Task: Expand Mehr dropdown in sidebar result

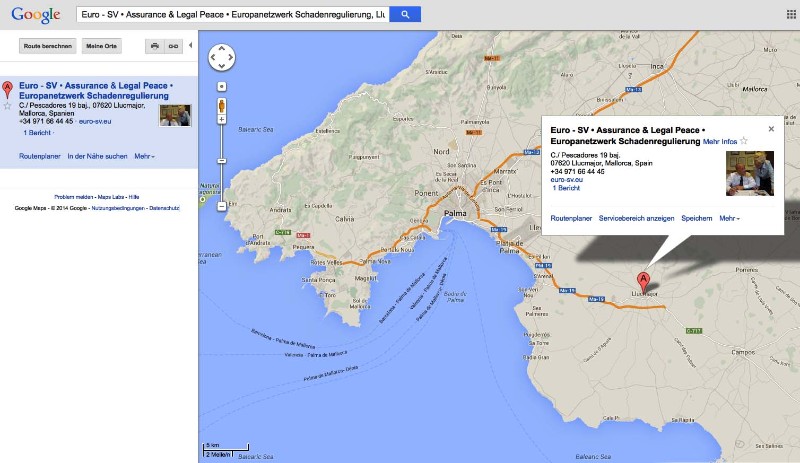Action: pos(144,156)
